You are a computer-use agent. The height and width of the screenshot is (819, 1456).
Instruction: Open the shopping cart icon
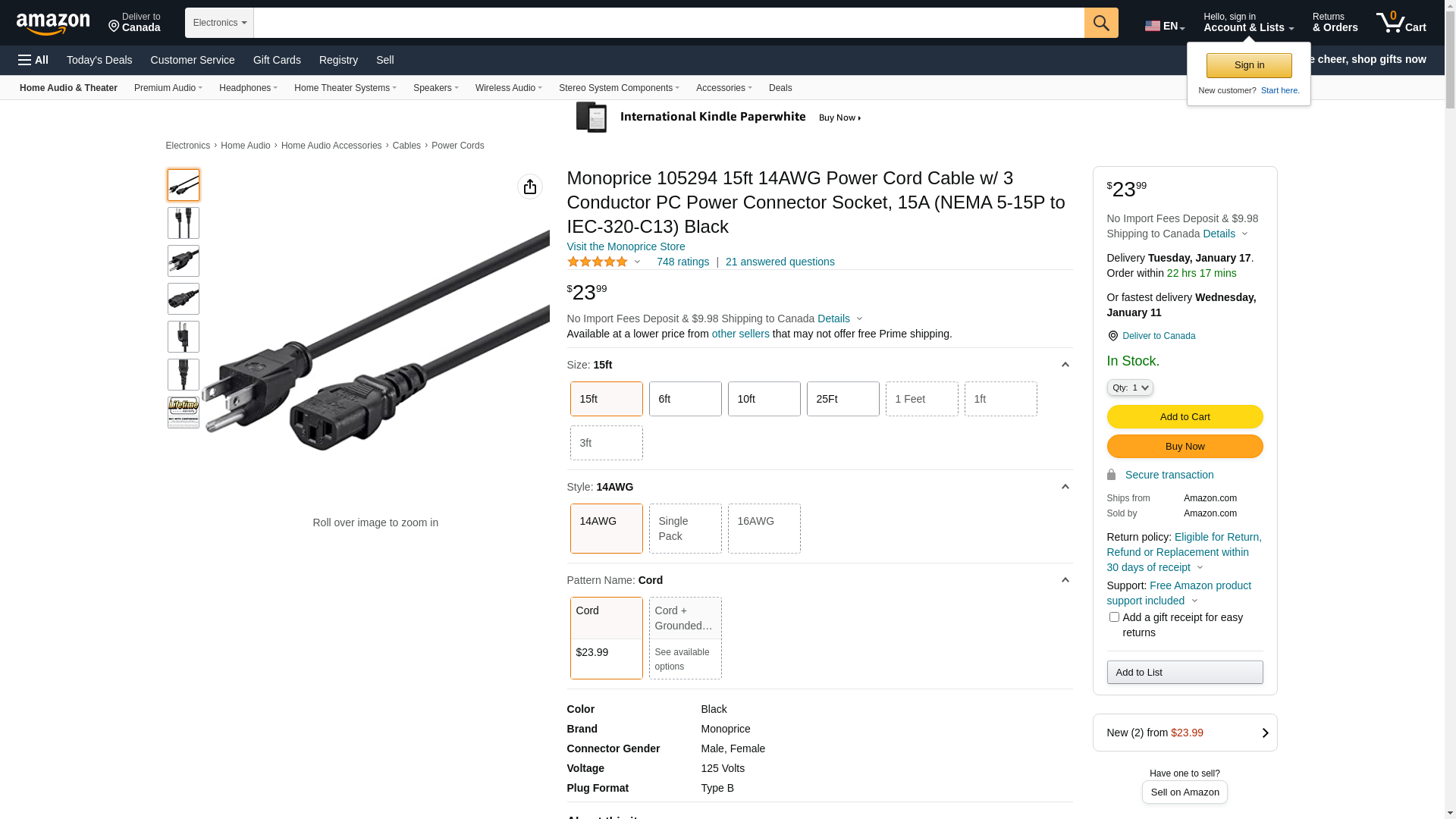(x=1400, y=23)
